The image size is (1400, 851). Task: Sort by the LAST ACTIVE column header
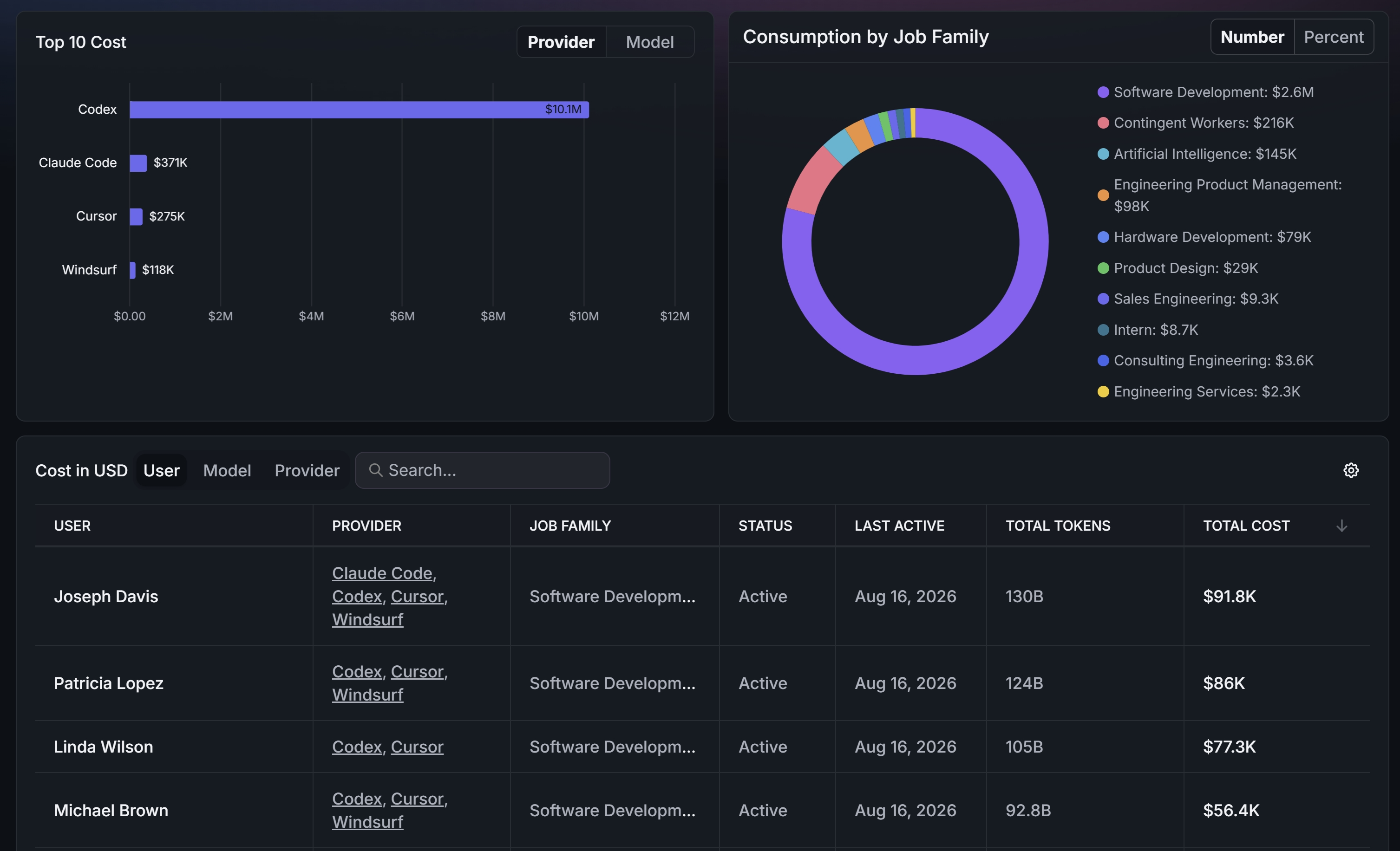click(x=899, y=526)
